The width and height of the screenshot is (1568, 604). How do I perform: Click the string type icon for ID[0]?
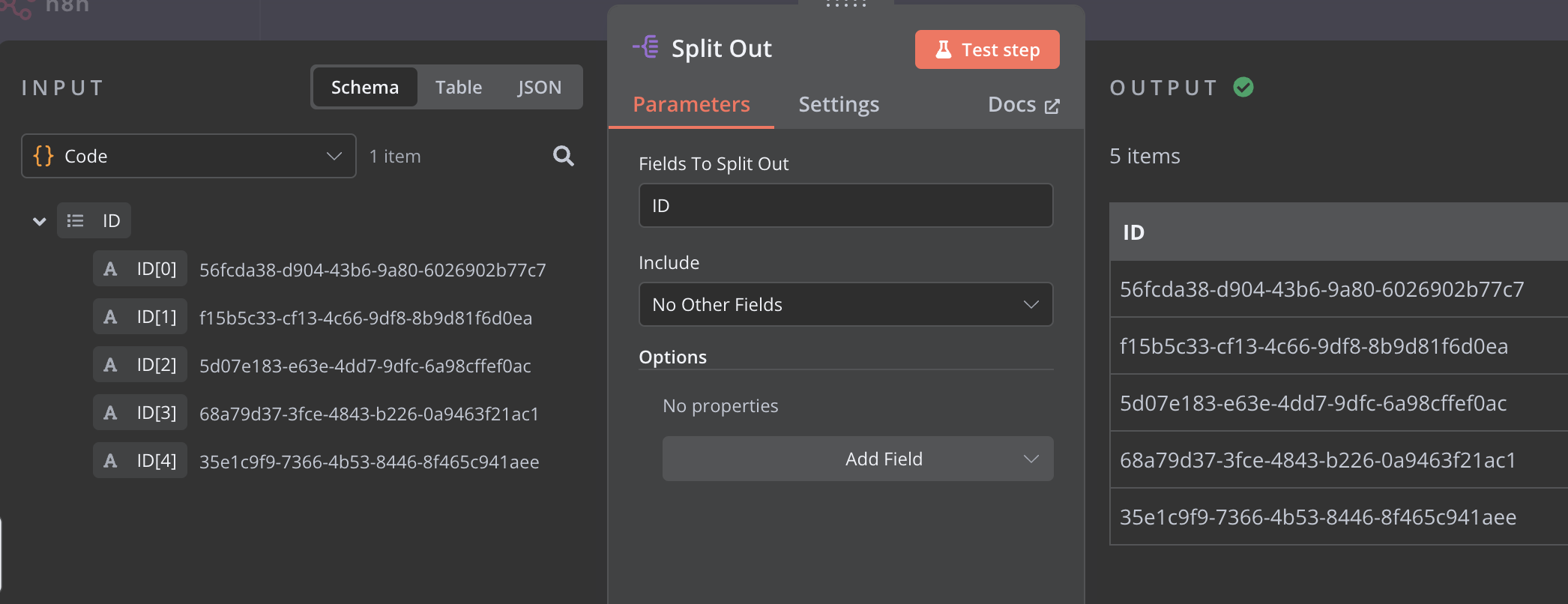pyautogui.click(x=110, y=269)
